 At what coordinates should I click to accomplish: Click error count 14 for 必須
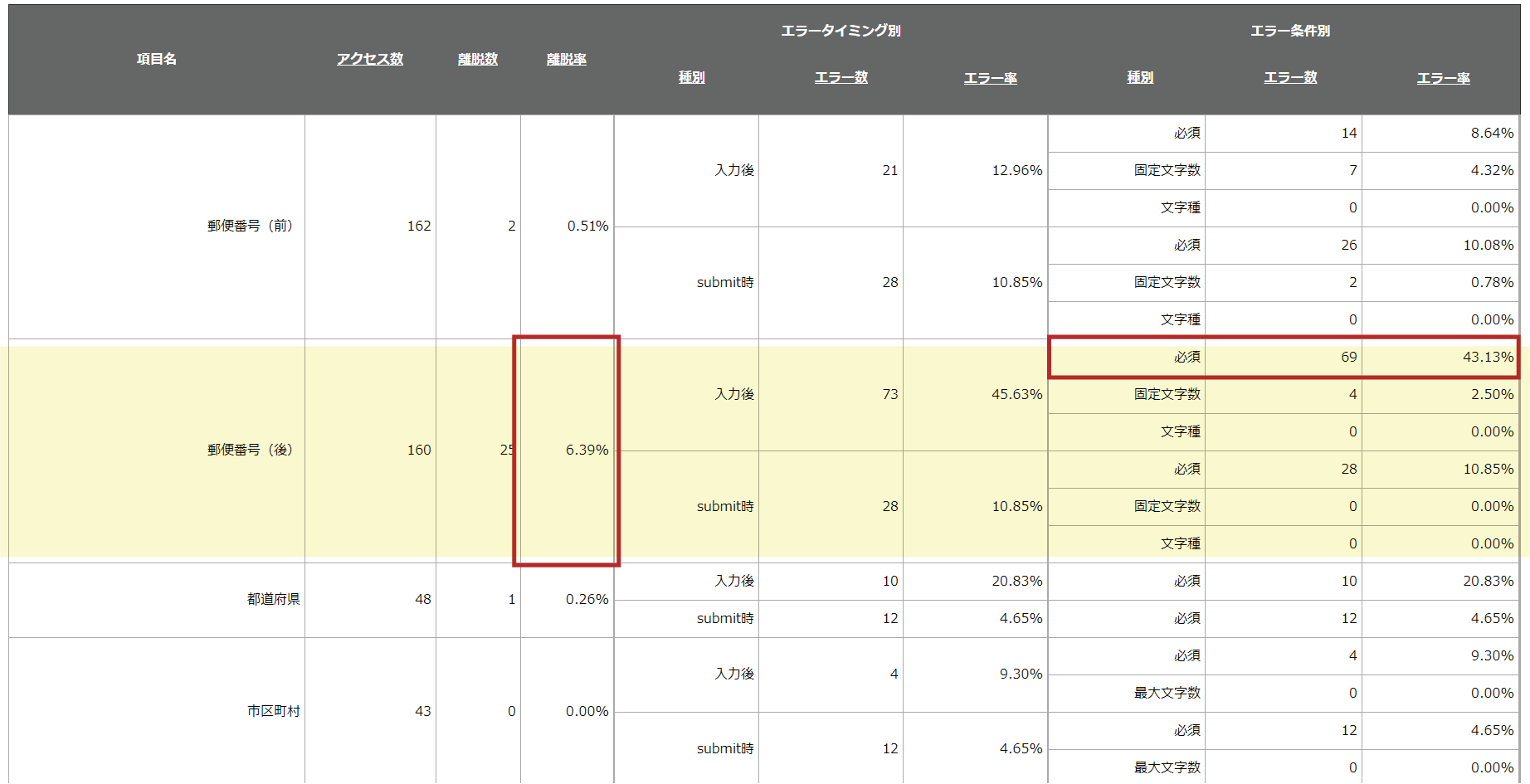click(1349, 133)
